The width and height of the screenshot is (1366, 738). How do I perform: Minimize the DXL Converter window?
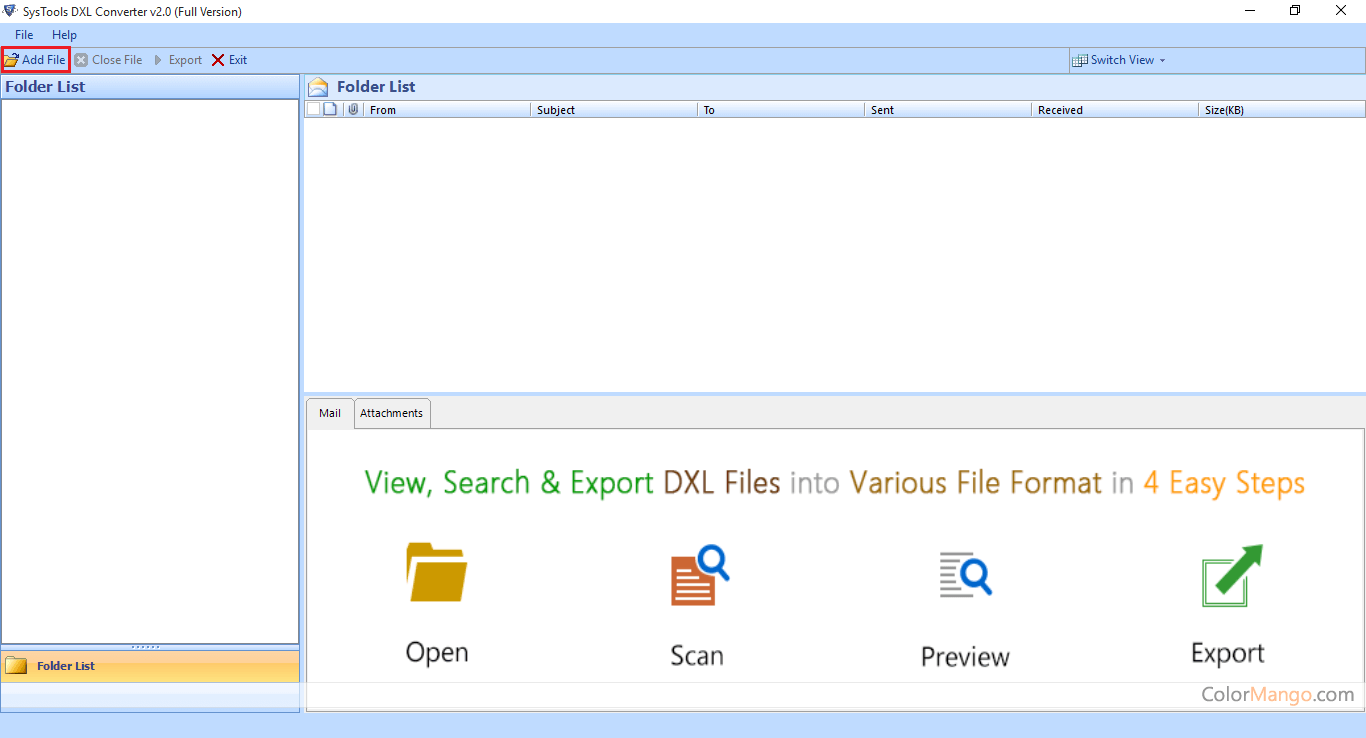(x=1250, y=11)
